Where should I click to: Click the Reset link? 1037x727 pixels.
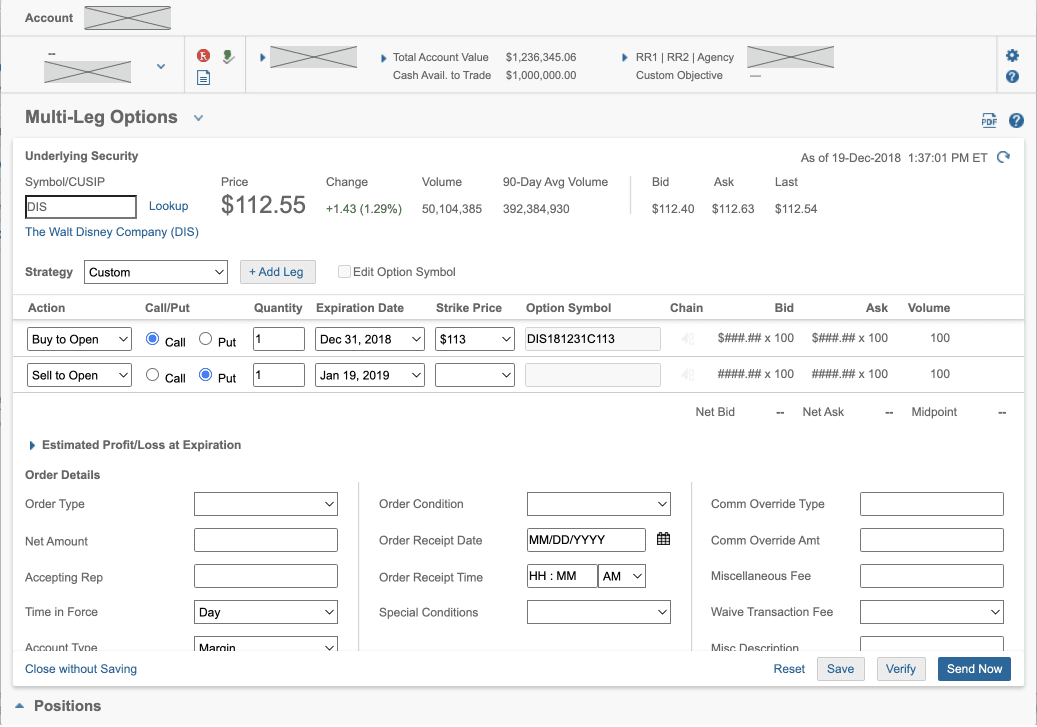(x=789, y=669)
